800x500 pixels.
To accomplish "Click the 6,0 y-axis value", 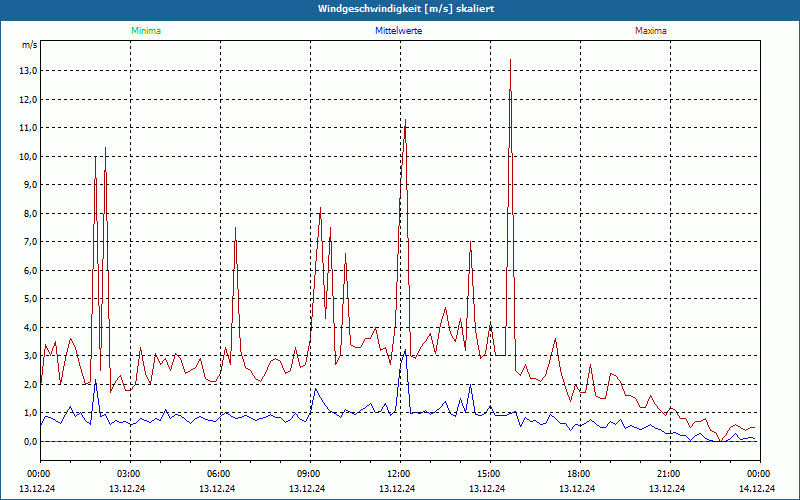I will click(x=30, y=270).
